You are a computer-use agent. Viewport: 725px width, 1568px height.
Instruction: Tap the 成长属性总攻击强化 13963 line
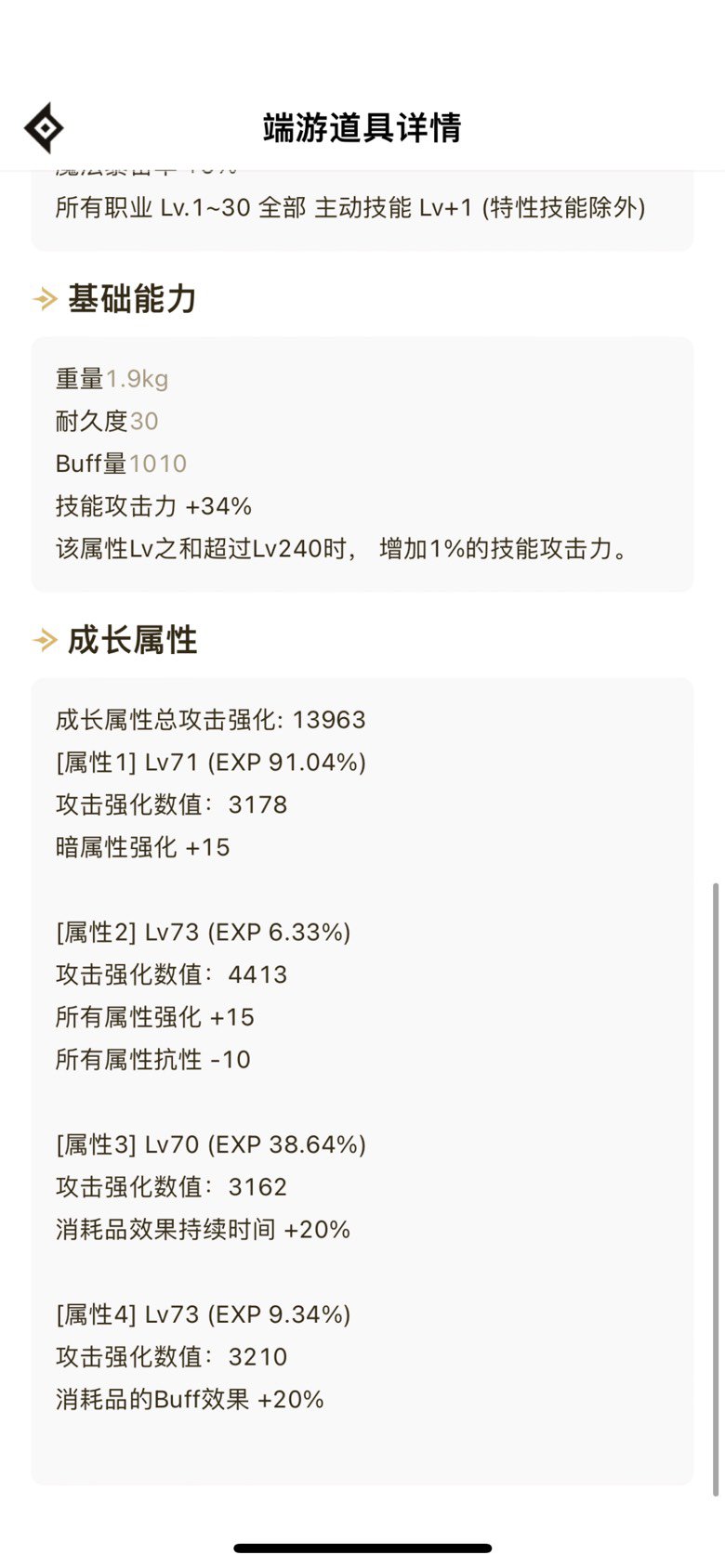[210, 720]
